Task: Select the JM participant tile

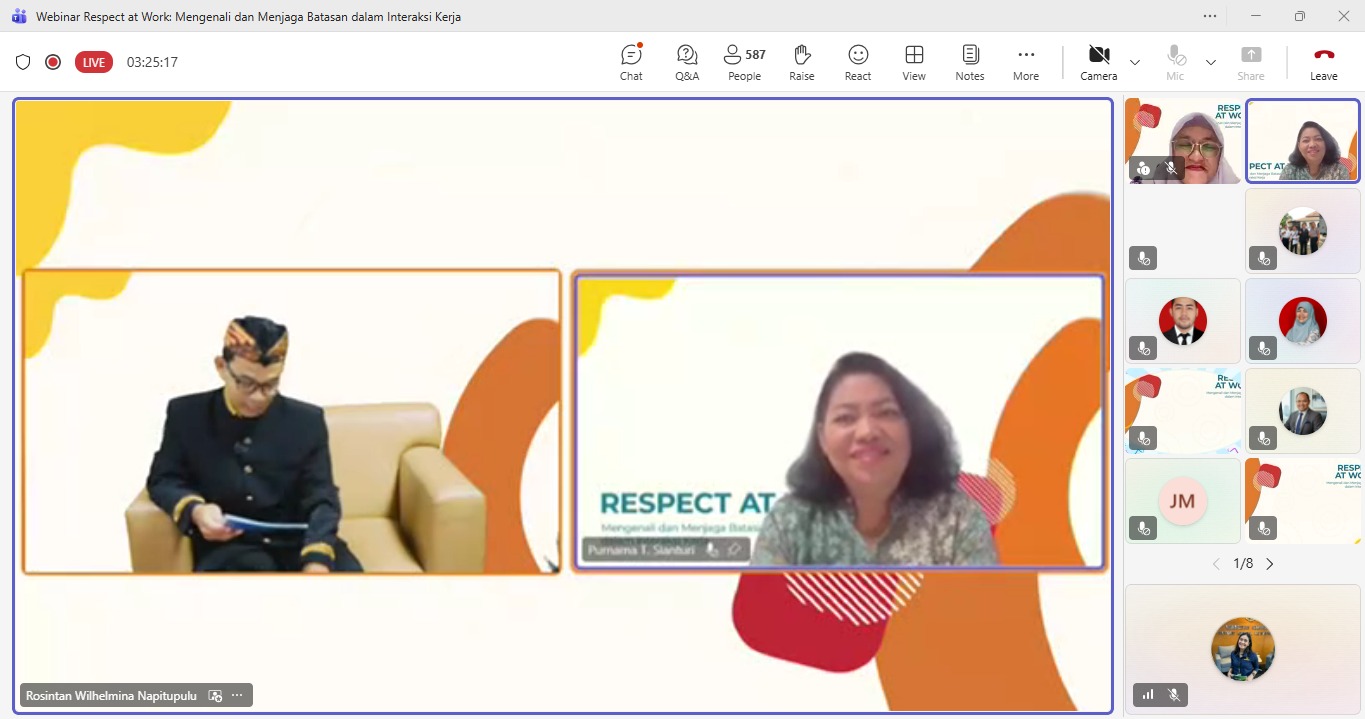Action: (x=1182, y=501)
